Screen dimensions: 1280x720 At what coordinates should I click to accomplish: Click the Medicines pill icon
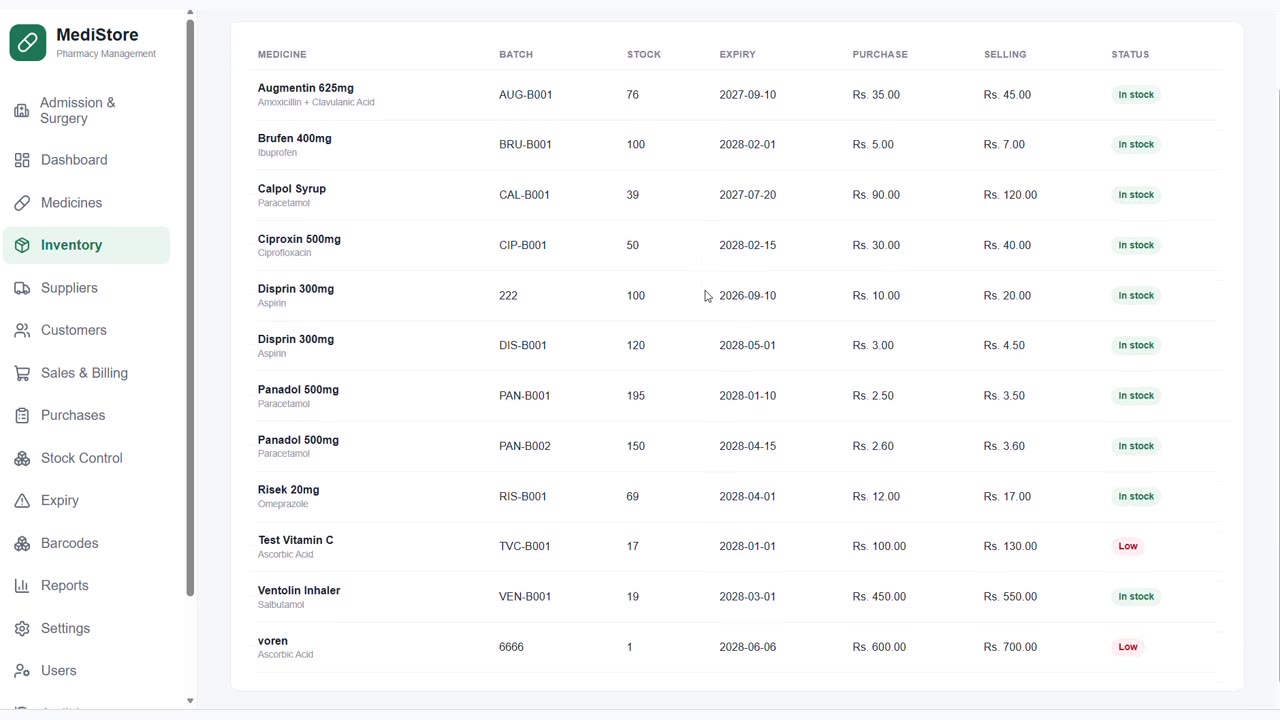pos(22,203)
